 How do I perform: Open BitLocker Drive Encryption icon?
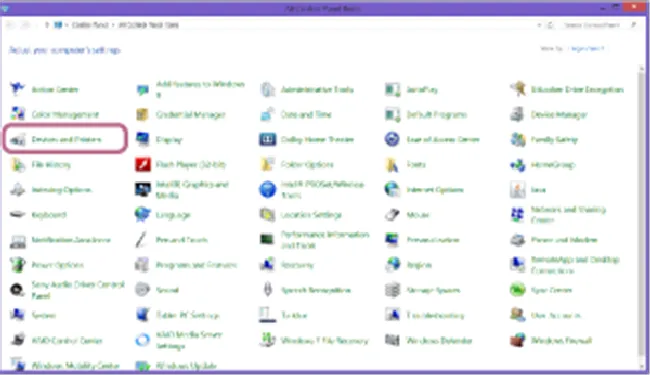pos(517,89)
